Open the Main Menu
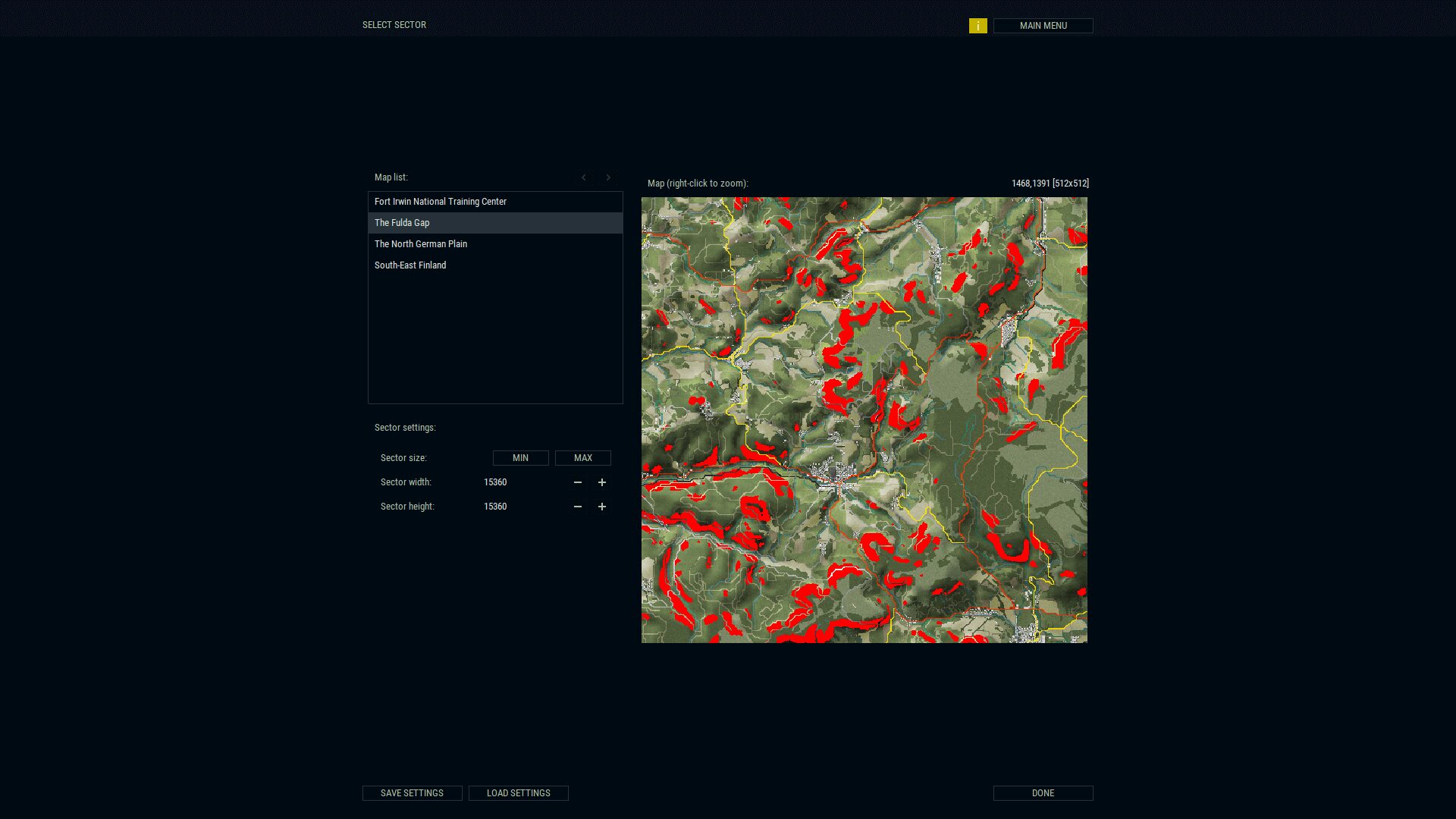This screenshot has width=1456, height=819. [x=1043, y=26]
